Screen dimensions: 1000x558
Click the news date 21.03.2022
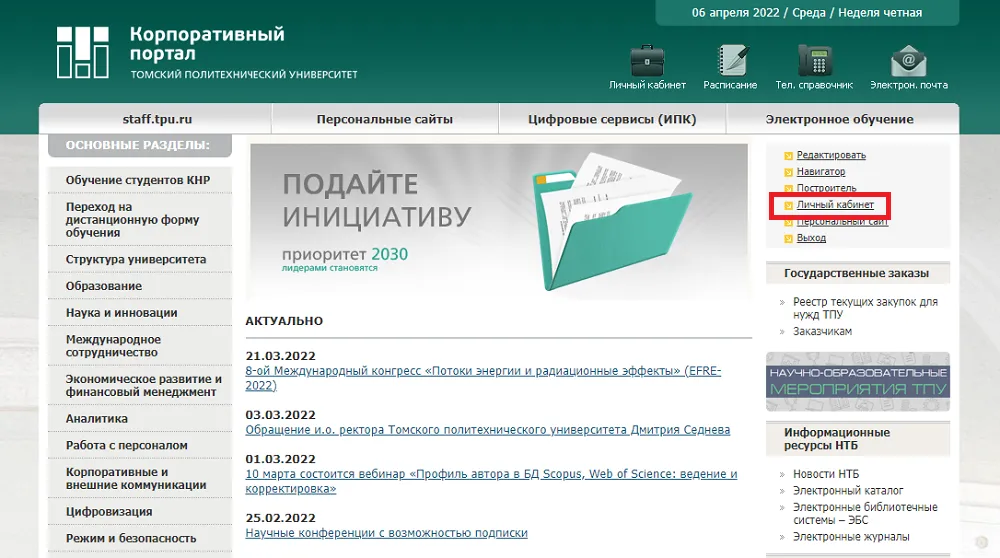tap(281, 356)
